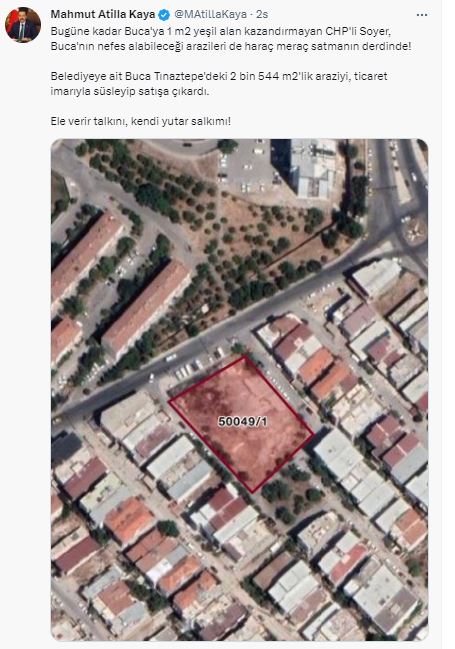Select the tweet paragraph starting "Bugüne kadar Buca'ya"
455x649 pixels.
pyautogui.click(x=231, y=38)
